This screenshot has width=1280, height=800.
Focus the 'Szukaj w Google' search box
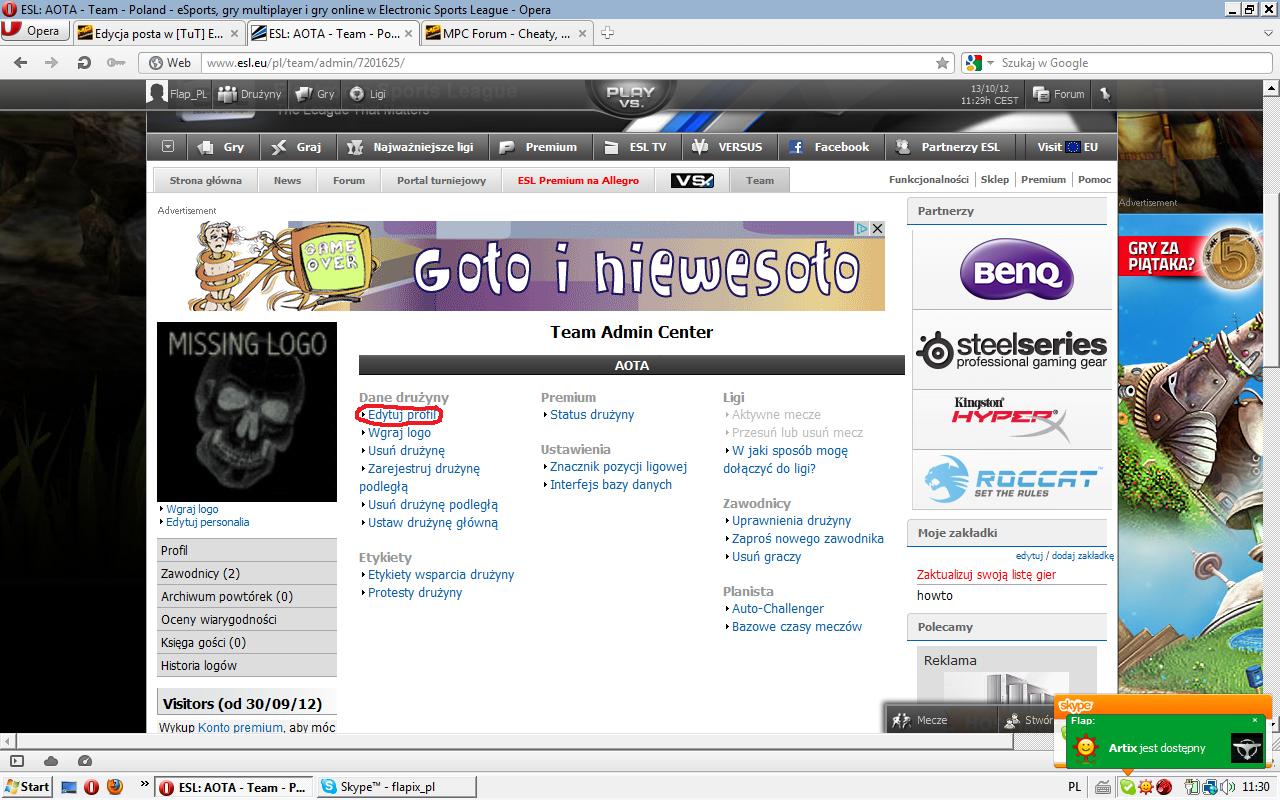point(1130,62)
